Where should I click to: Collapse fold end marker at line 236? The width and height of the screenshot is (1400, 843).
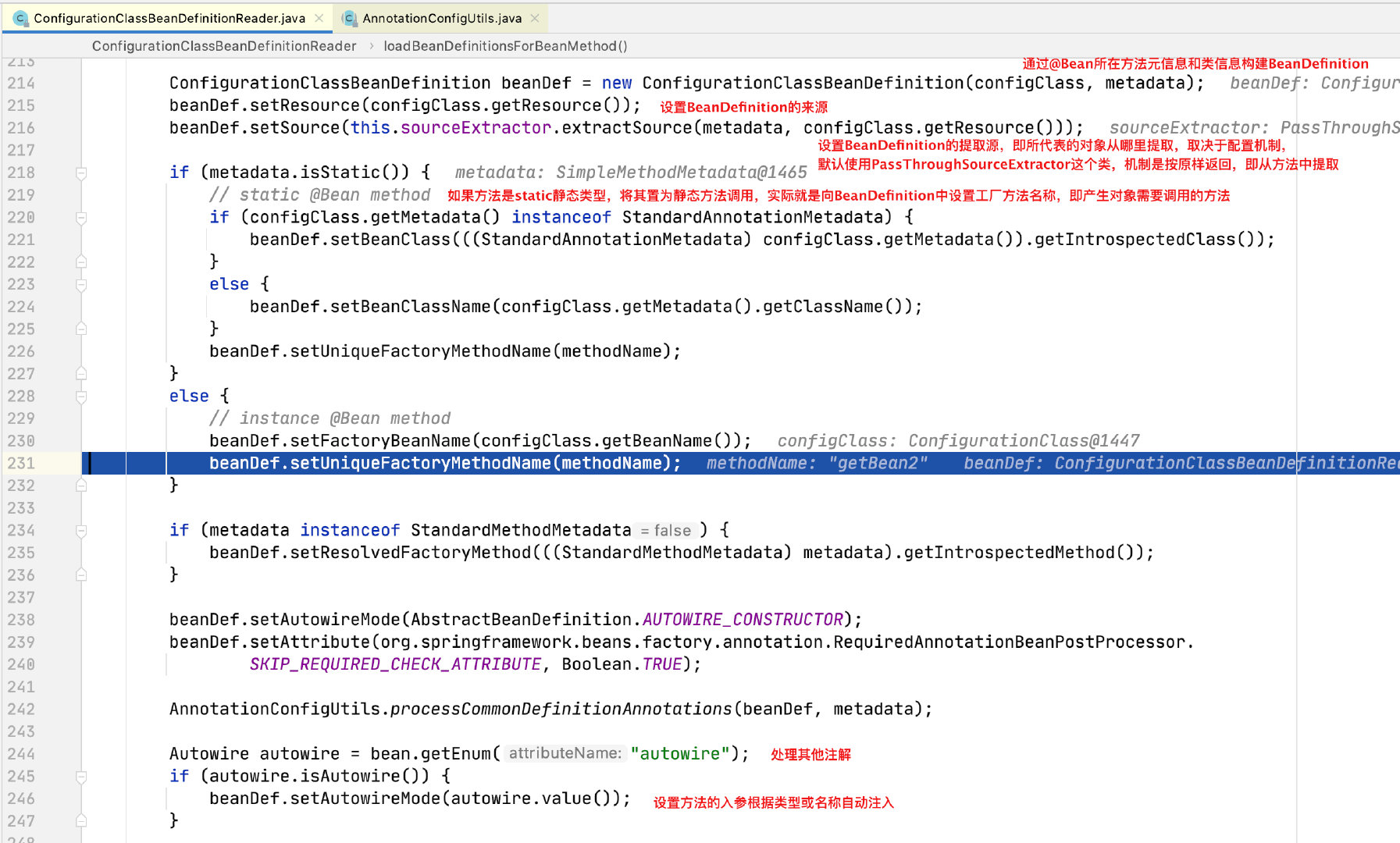[81, 575]
